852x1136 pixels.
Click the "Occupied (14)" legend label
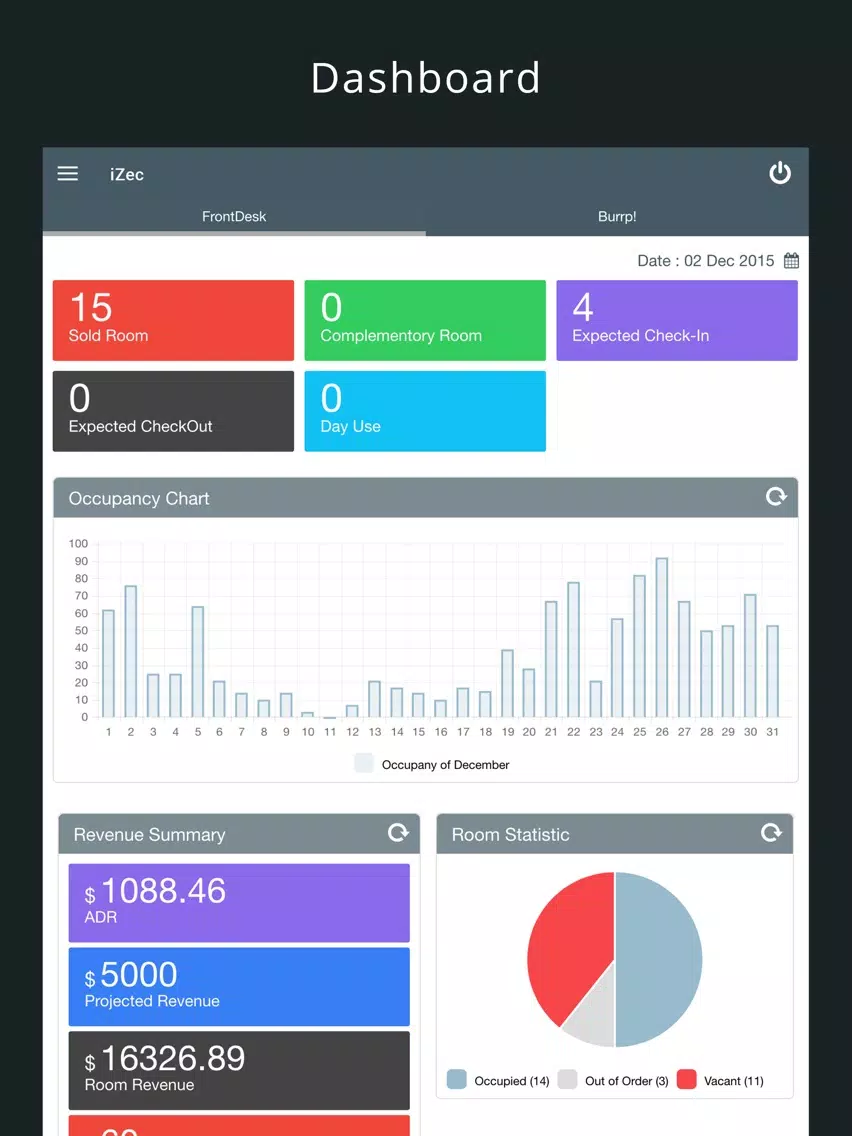point(512,1081)
